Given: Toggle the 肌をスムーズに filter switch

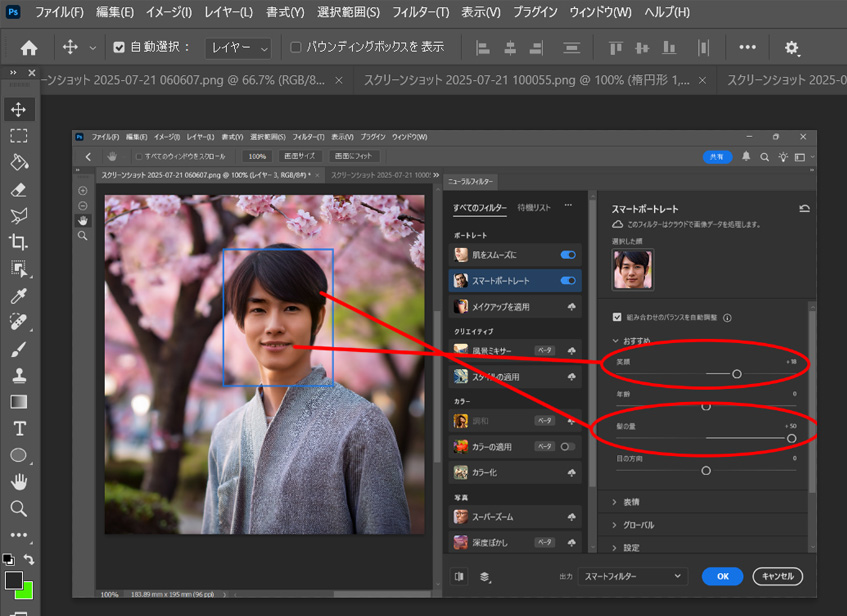Looking at the screenshot, I should pos(568,255).
